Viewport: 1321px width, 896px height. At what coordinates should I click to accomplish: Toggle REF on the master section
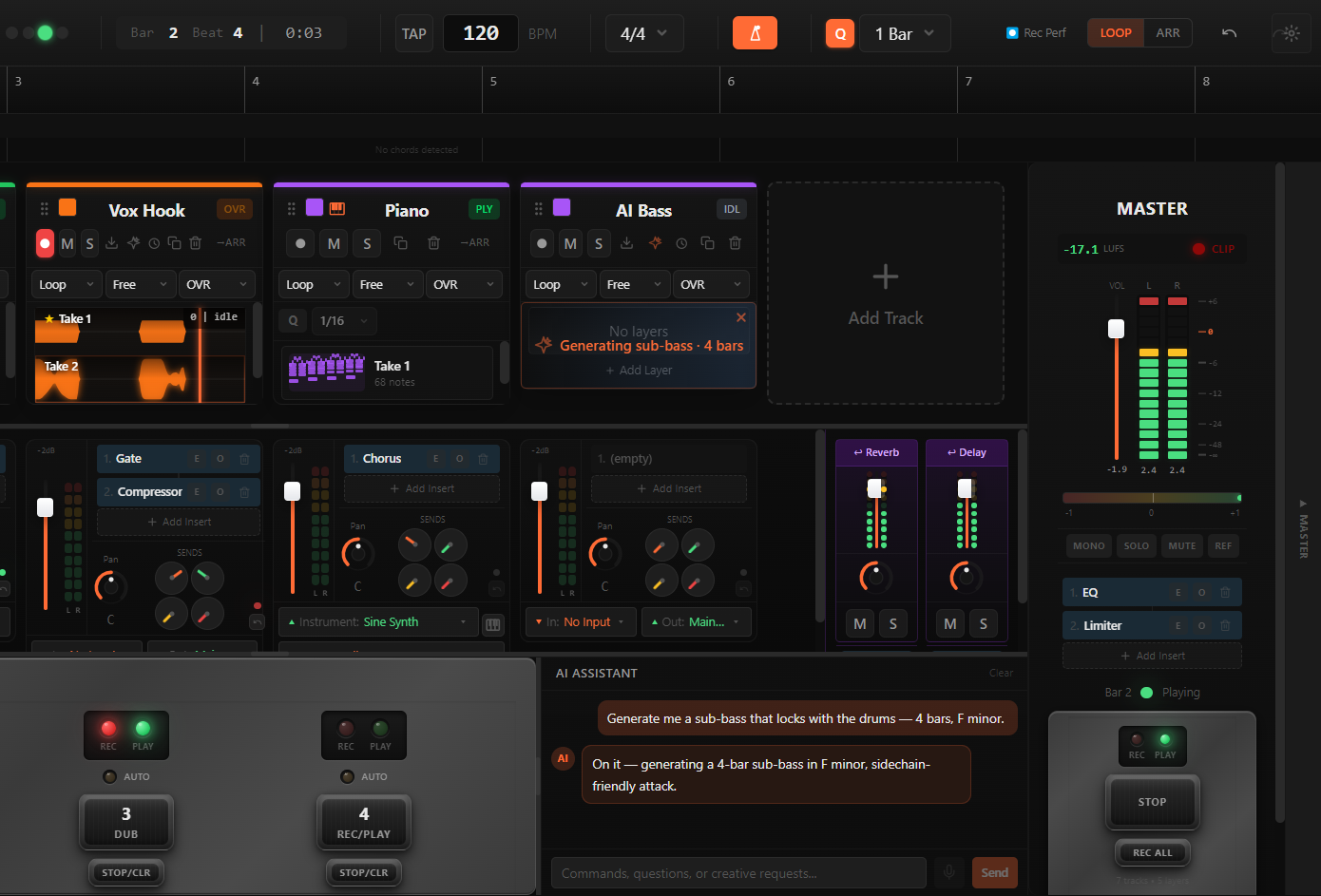[1223, 546]
